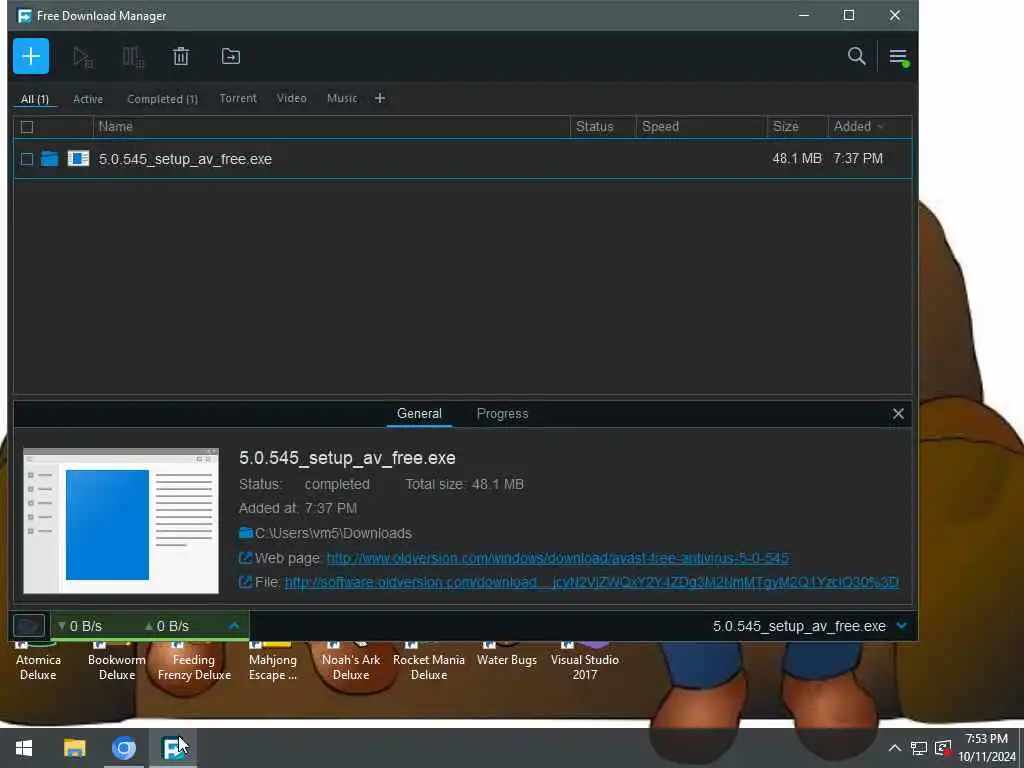Click the network tray icon

pos(918,748)
